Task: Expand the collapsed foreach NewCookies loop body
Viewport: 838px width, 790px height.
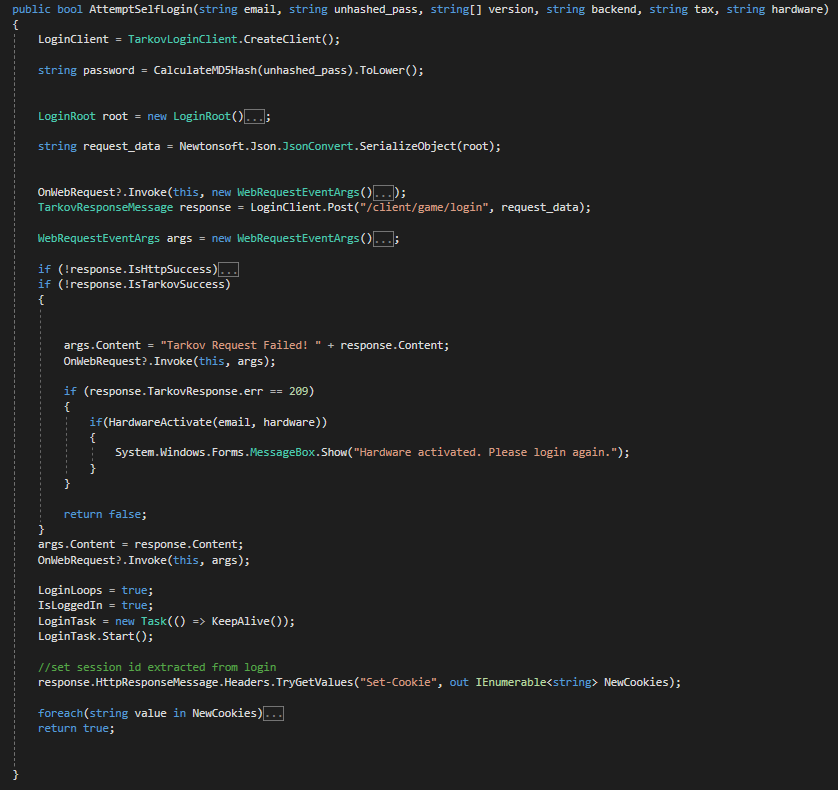Action: point(274,714)
